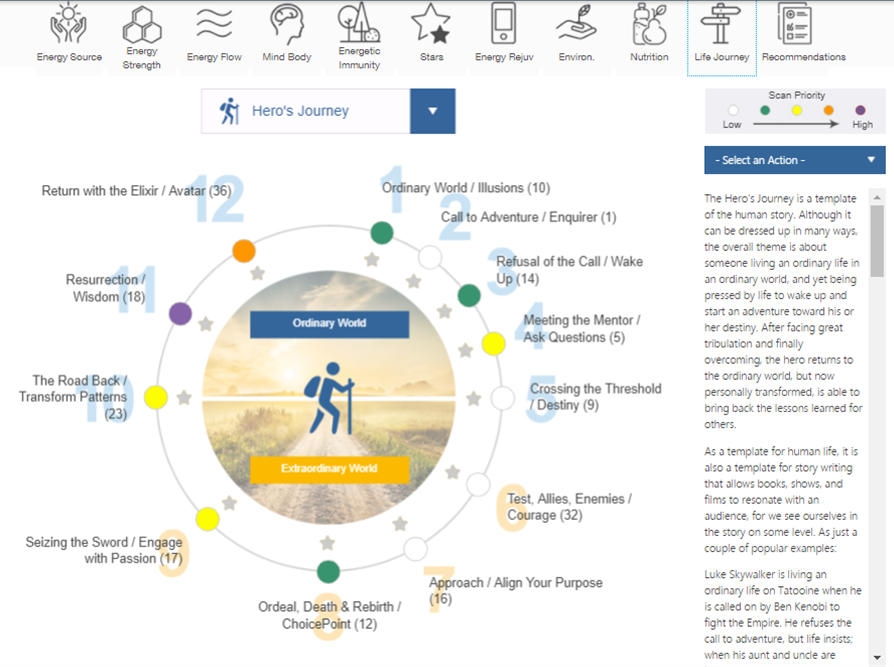Open the Energy Source icon
Image resolution: width=894 pixels, height=667 pixels.
click(x=68, y=24)
